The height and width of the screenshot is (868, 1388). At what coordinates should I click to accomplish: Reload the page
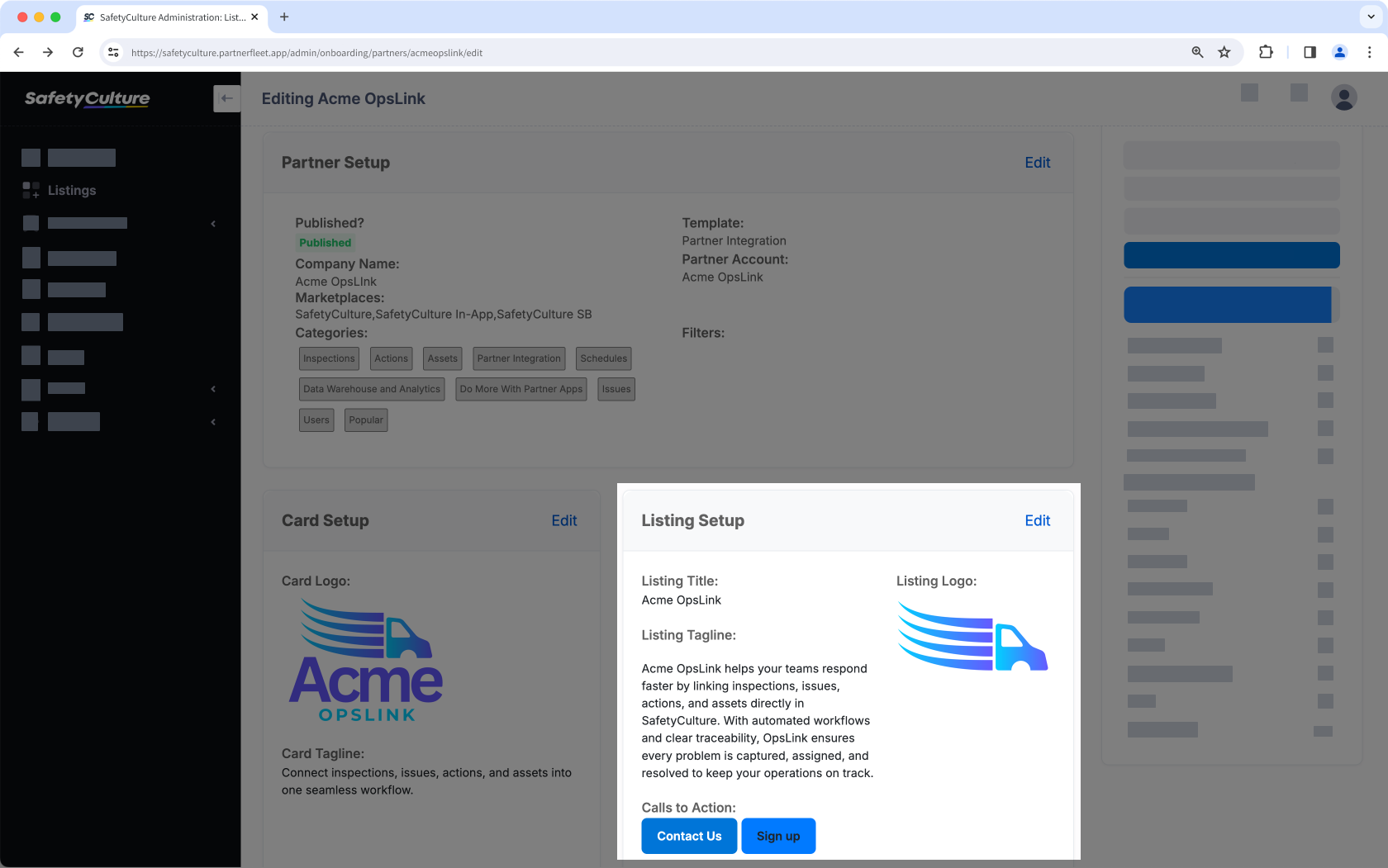click(x=78, y=52)
